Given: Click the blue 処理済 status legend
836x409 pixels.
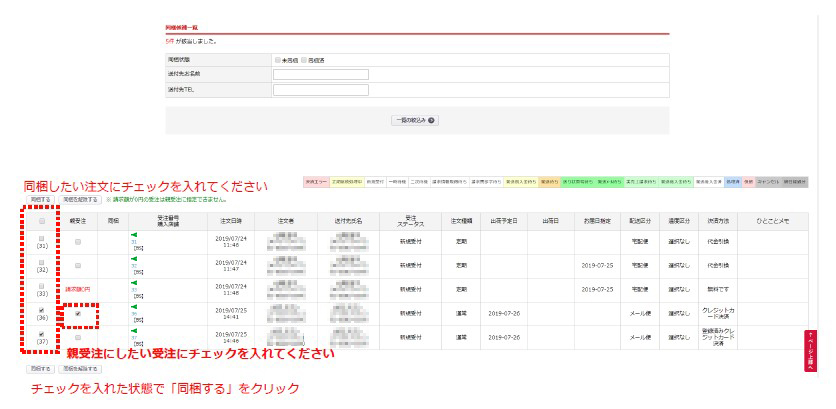Looking at the screenshot, I should pos(733,182).
